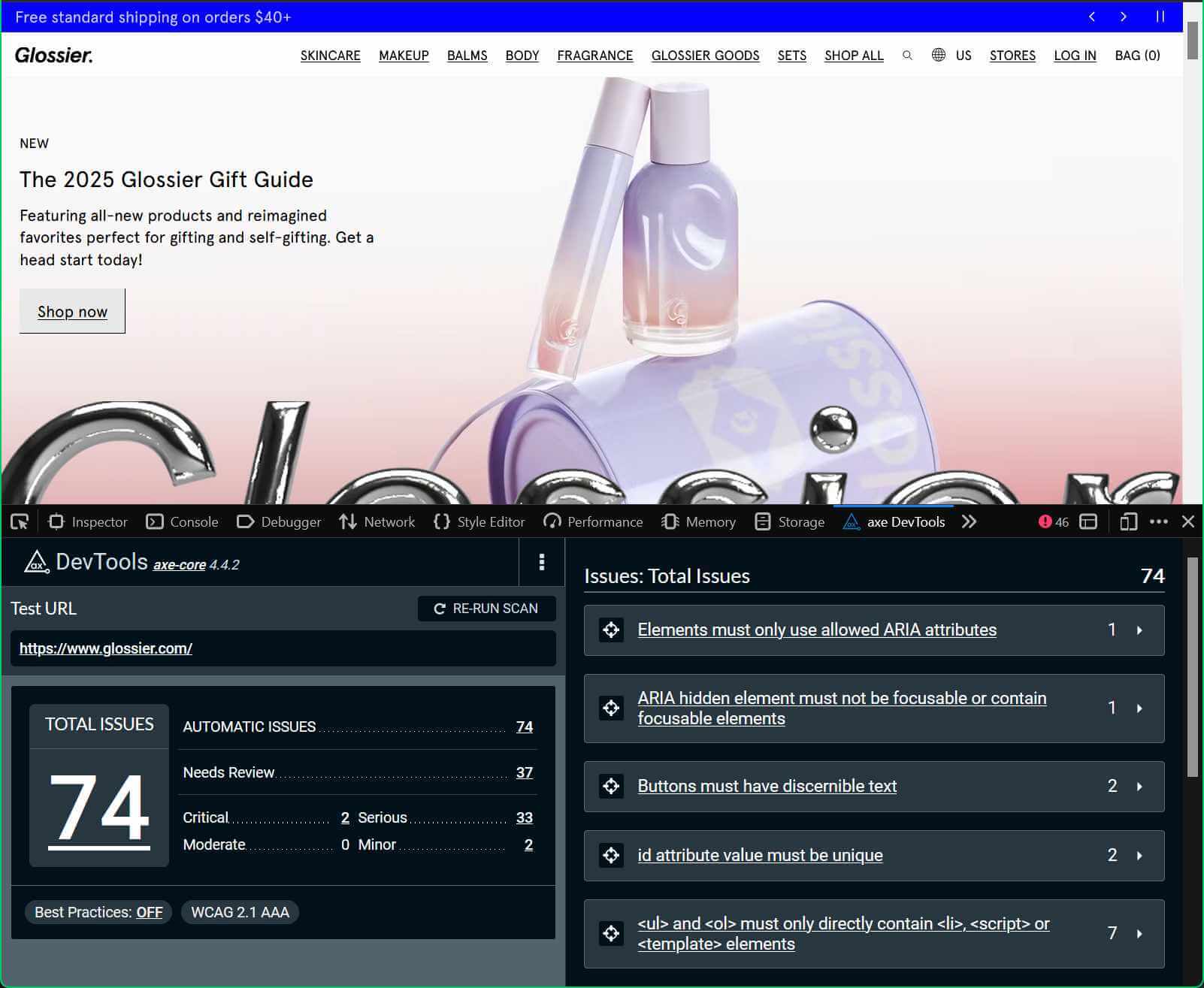Image resolution: width=1204 pixels, height=988 pixels.
Task: Expand 'Elements must only use allowed ARIA attributes' arrow
Action: tap(1139, 630)
